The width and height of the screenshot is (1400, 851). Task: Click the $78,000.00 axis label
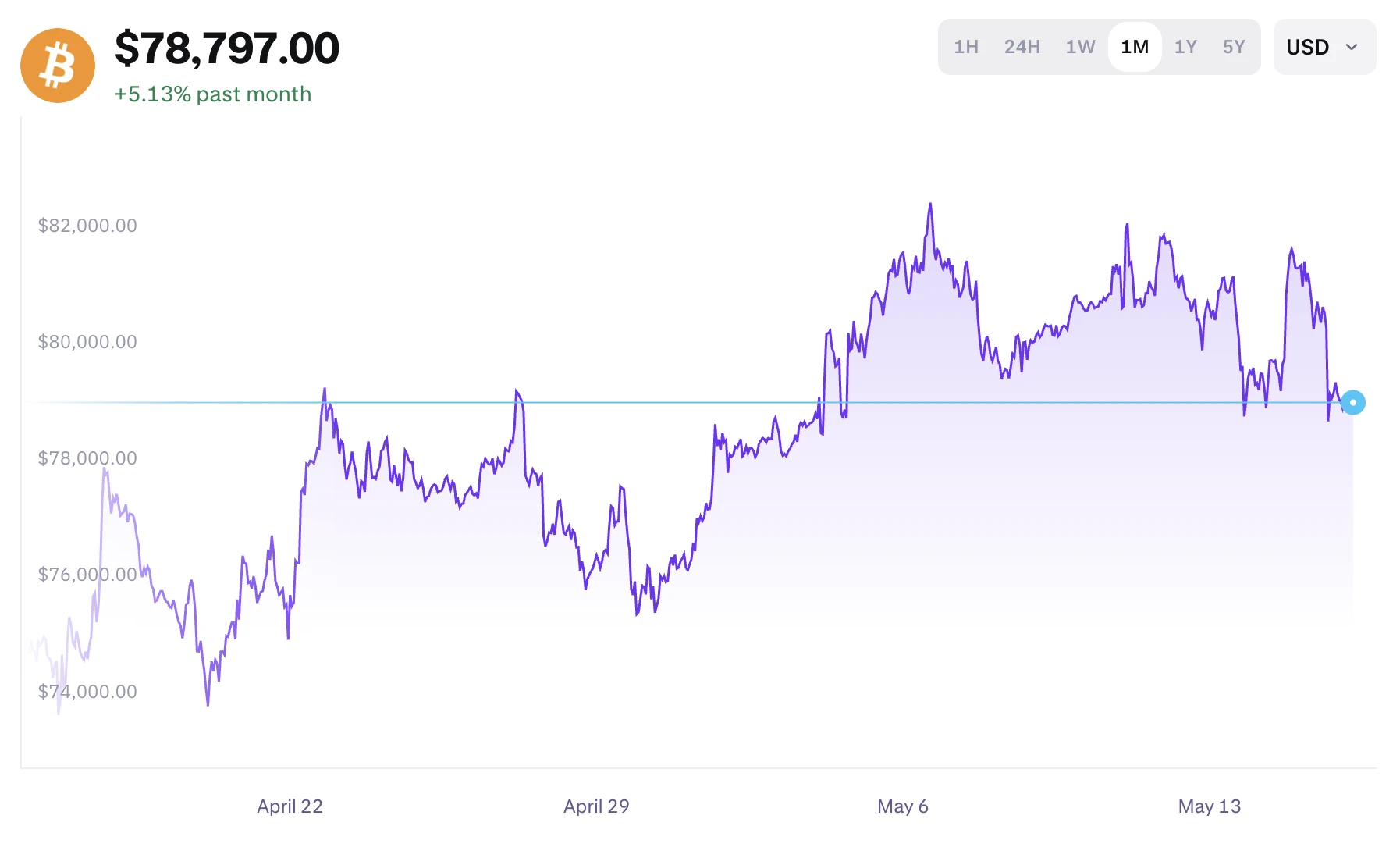coord(87,458)
